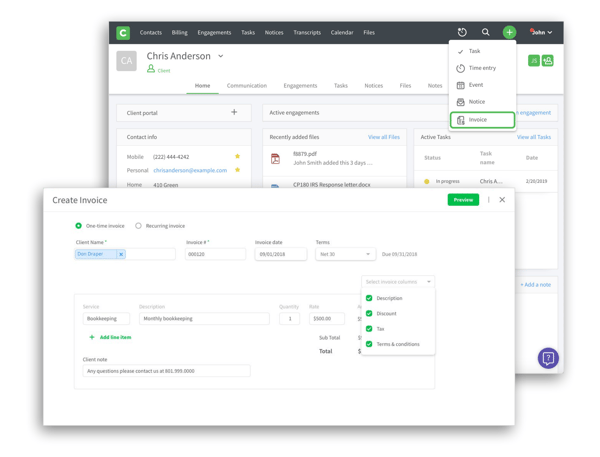The width and height of the screenshot is (600, 457).
Task: Click the (222) 444-4242 mobile number
Action: 171,157
